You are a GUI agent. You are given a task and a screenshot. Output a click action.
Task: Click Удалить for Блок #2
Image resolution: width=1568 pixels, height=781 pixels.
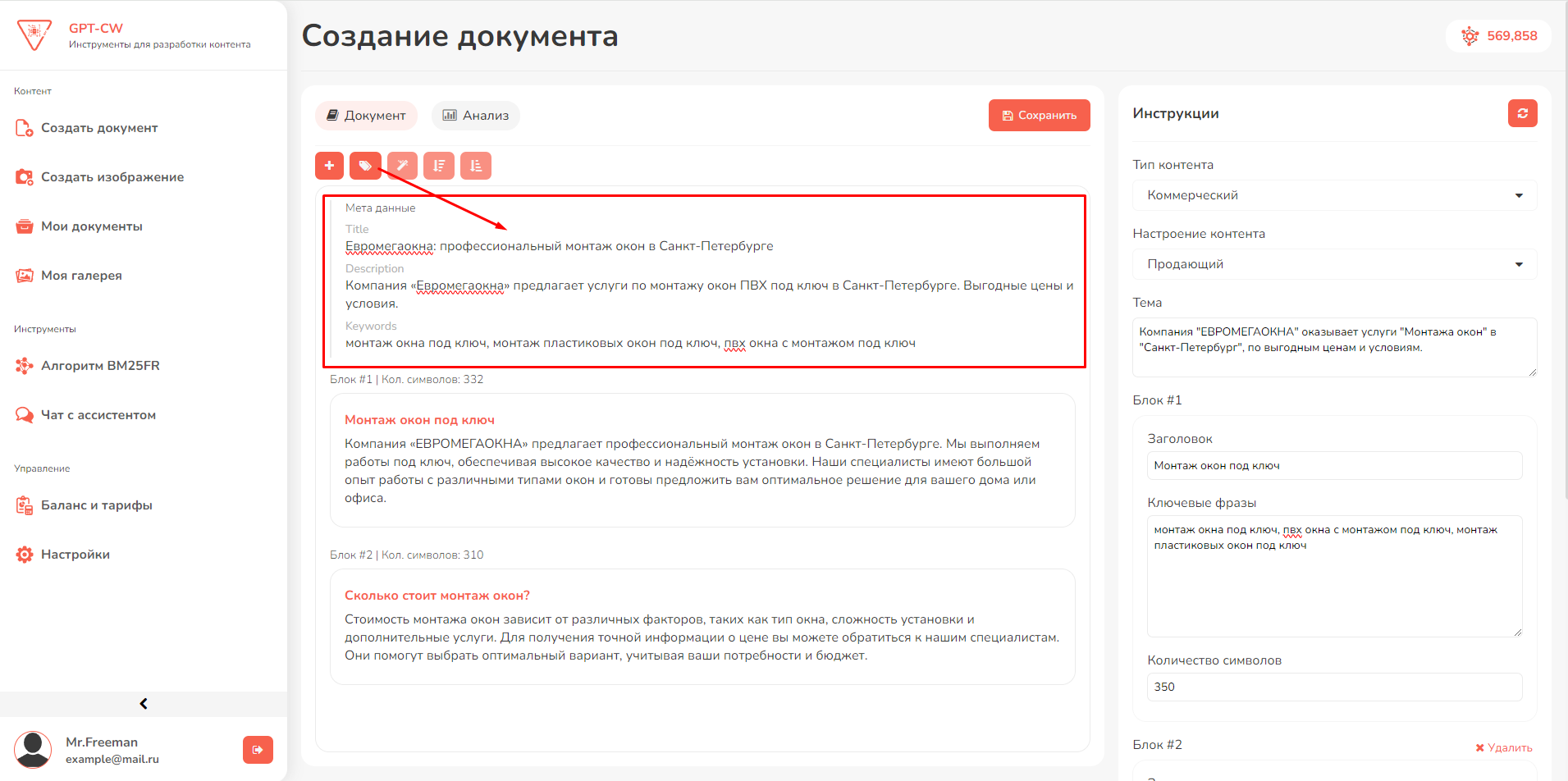pos(1503,747)
